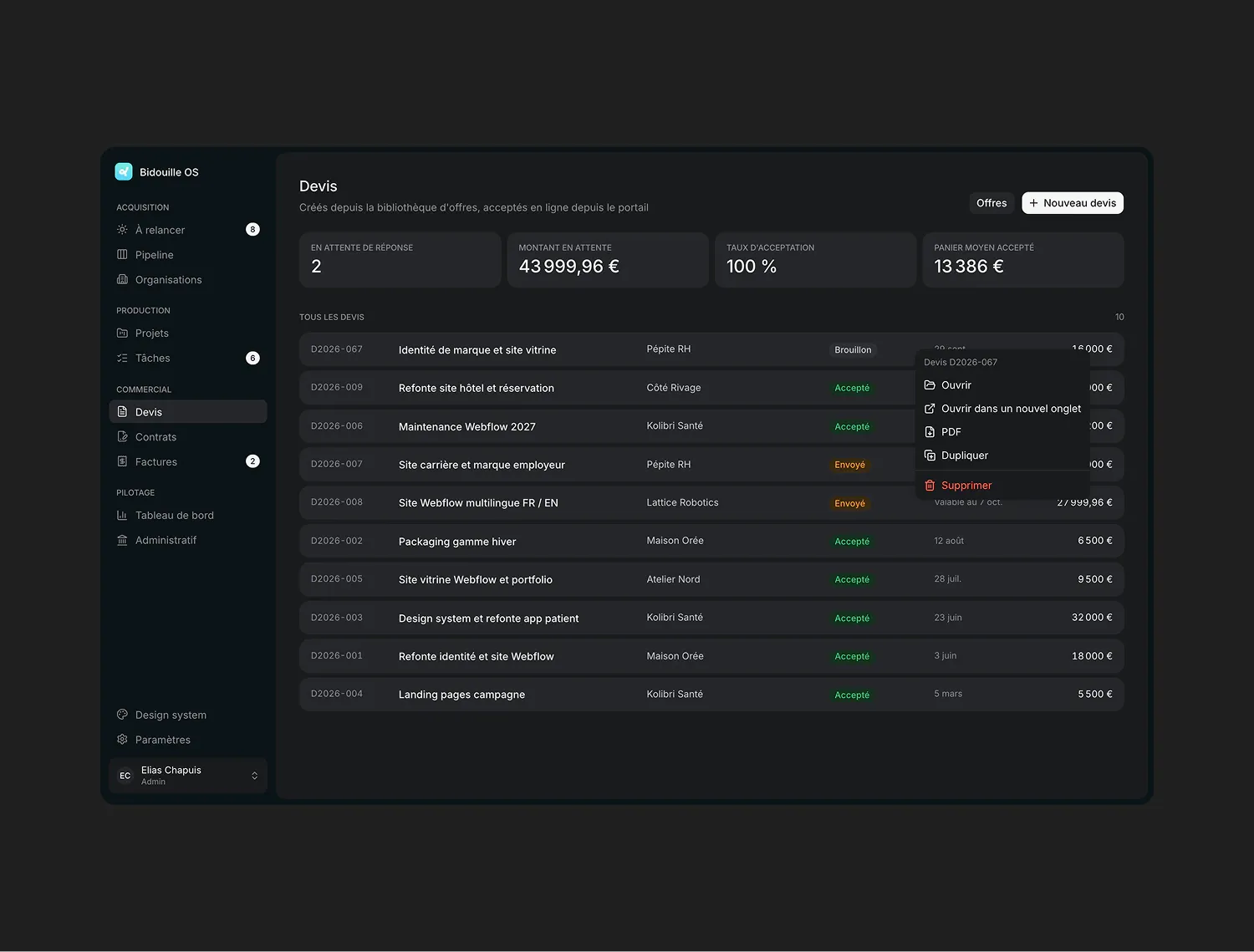Image resolution: width=1254 pixels, height=952 pixels.
Task: Click the Projets folder icon
Action: pyautogui.click(x=122, y=333)
